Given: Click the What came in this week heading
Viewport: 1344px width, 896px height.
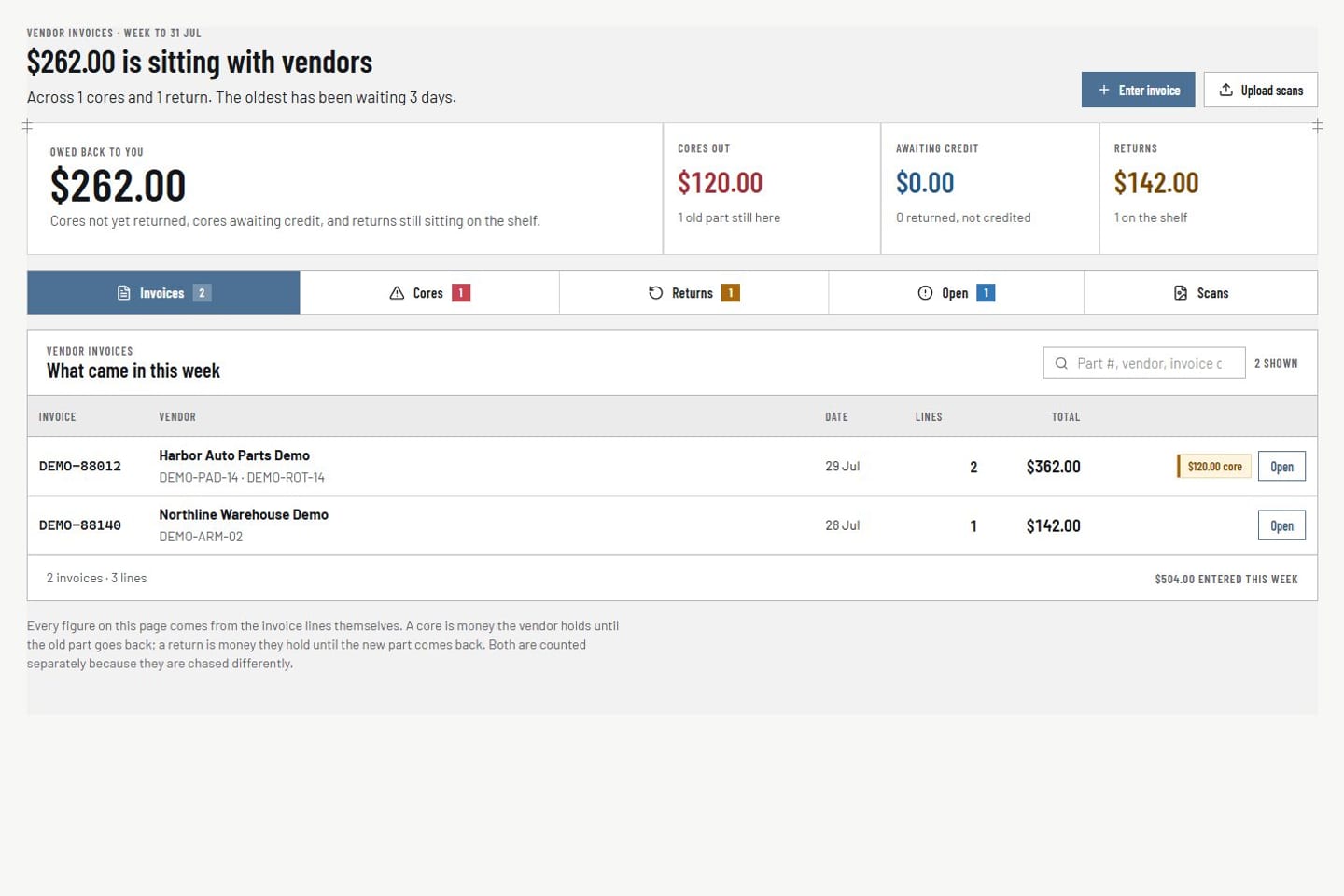Looking at the screenshot, I should tap(133, 371).
